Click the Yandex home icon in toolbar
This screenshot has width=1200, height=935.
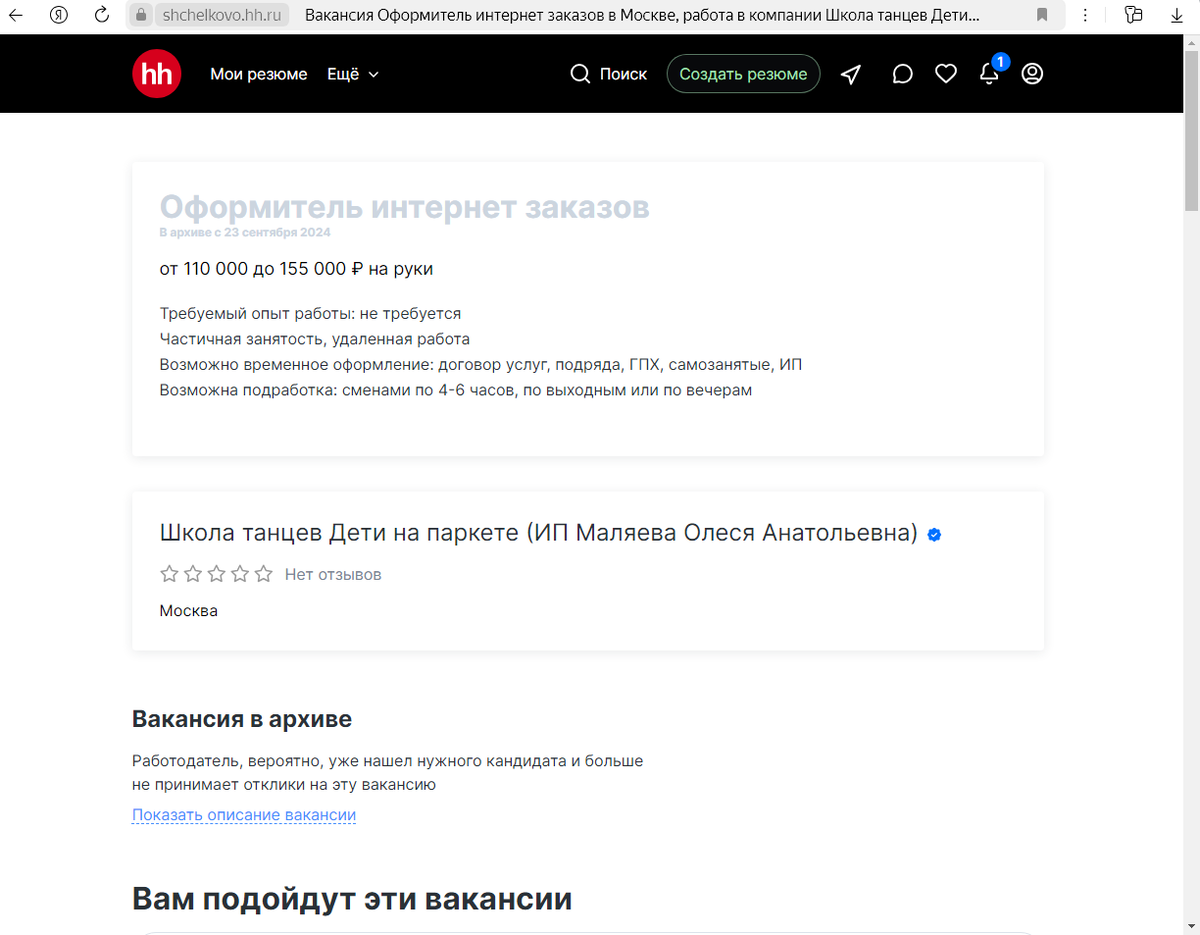click(x=58, y=15)
